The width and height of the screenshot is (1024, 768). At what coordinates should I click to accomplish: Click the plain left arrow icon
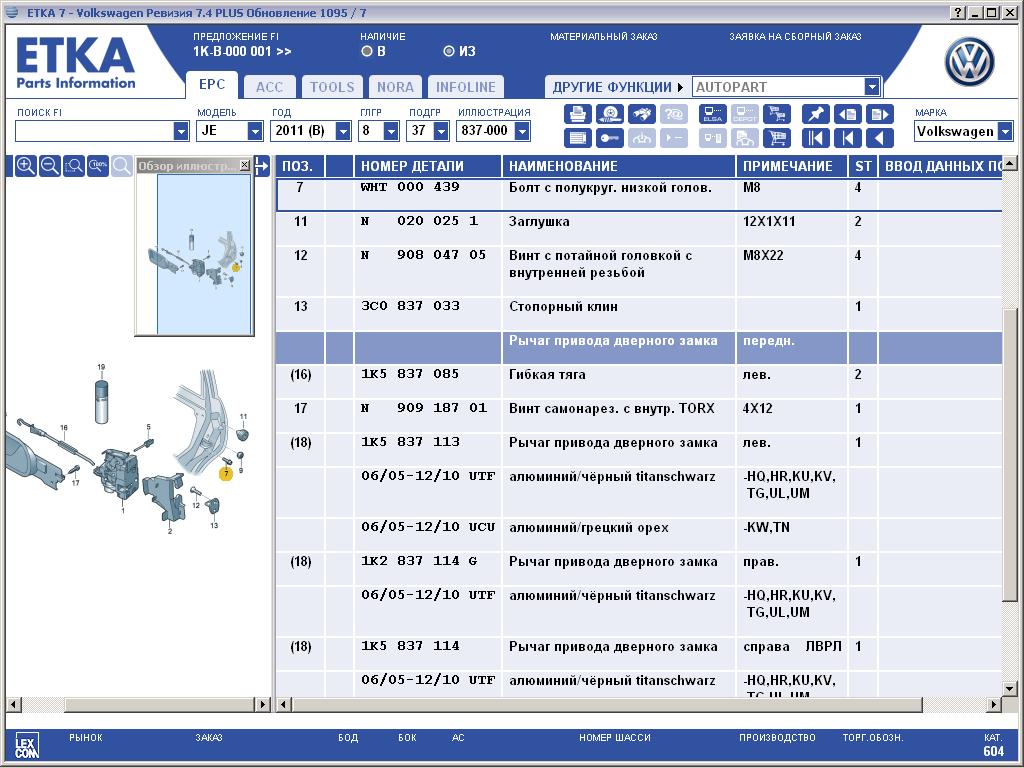tap(880, 138)
